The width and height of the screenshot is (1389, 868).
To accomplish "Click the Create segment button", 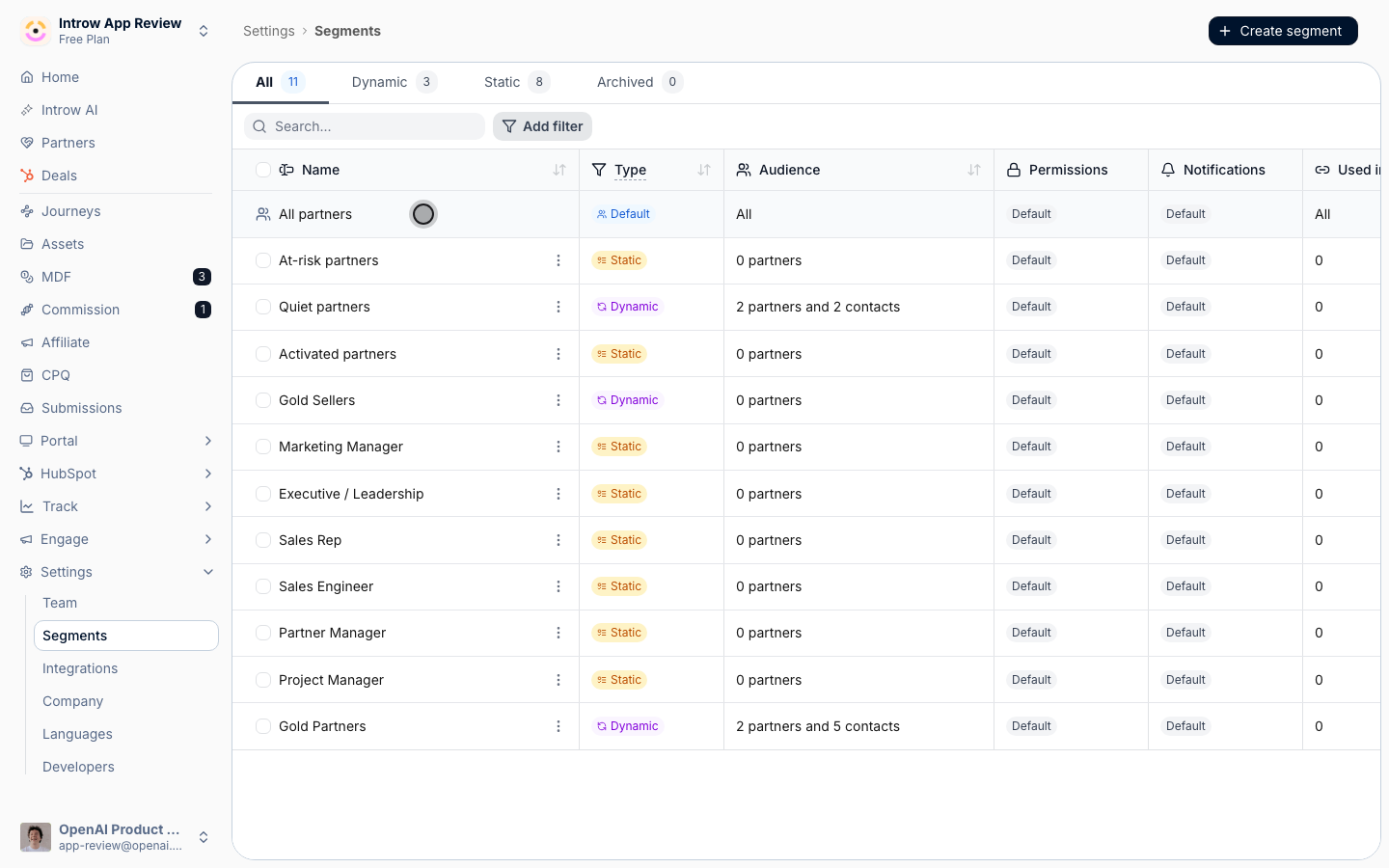I will [1283, 31].
